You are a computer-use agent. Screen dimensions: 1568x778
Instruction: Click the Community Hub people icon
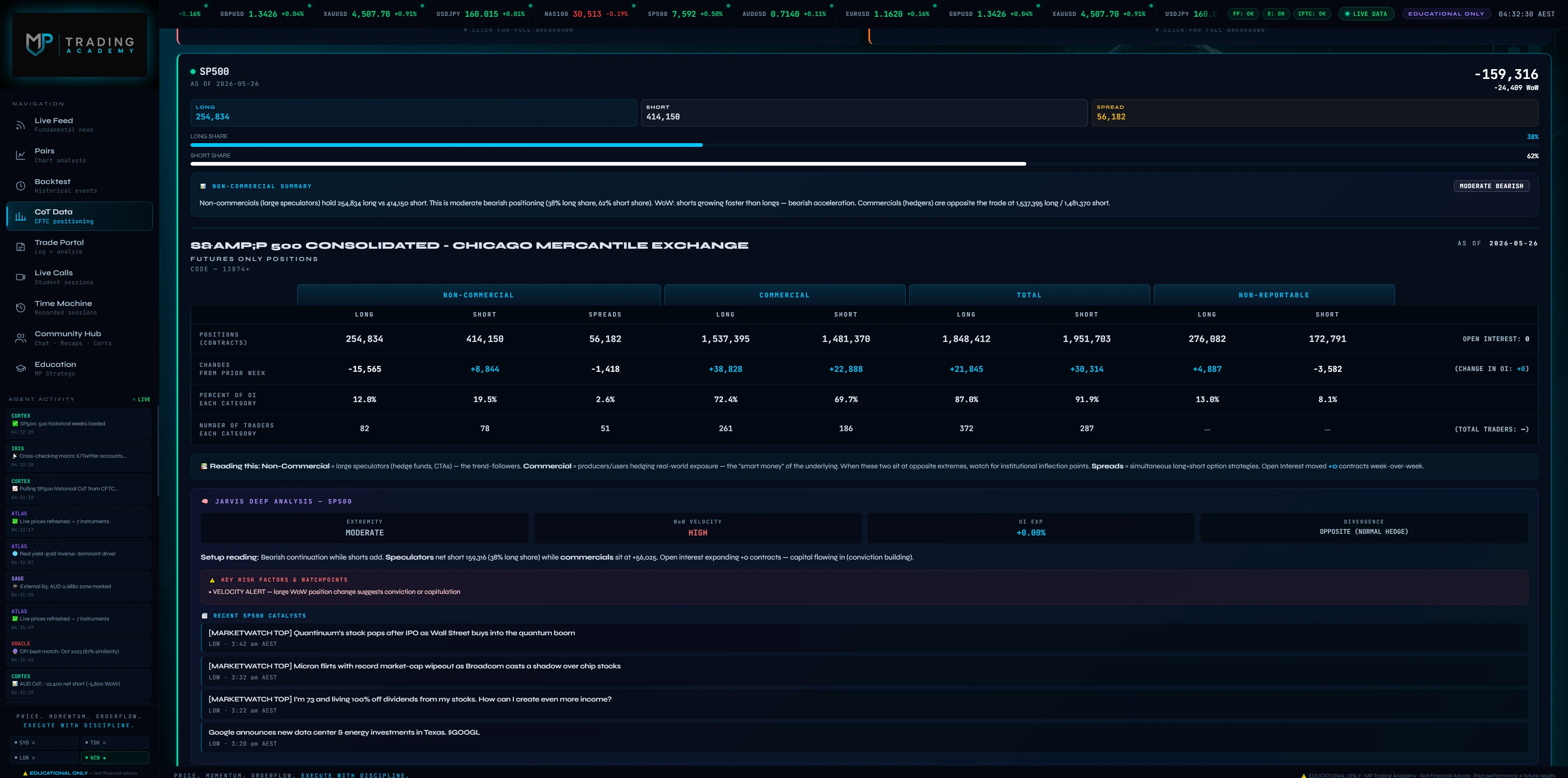coord(21,338)
